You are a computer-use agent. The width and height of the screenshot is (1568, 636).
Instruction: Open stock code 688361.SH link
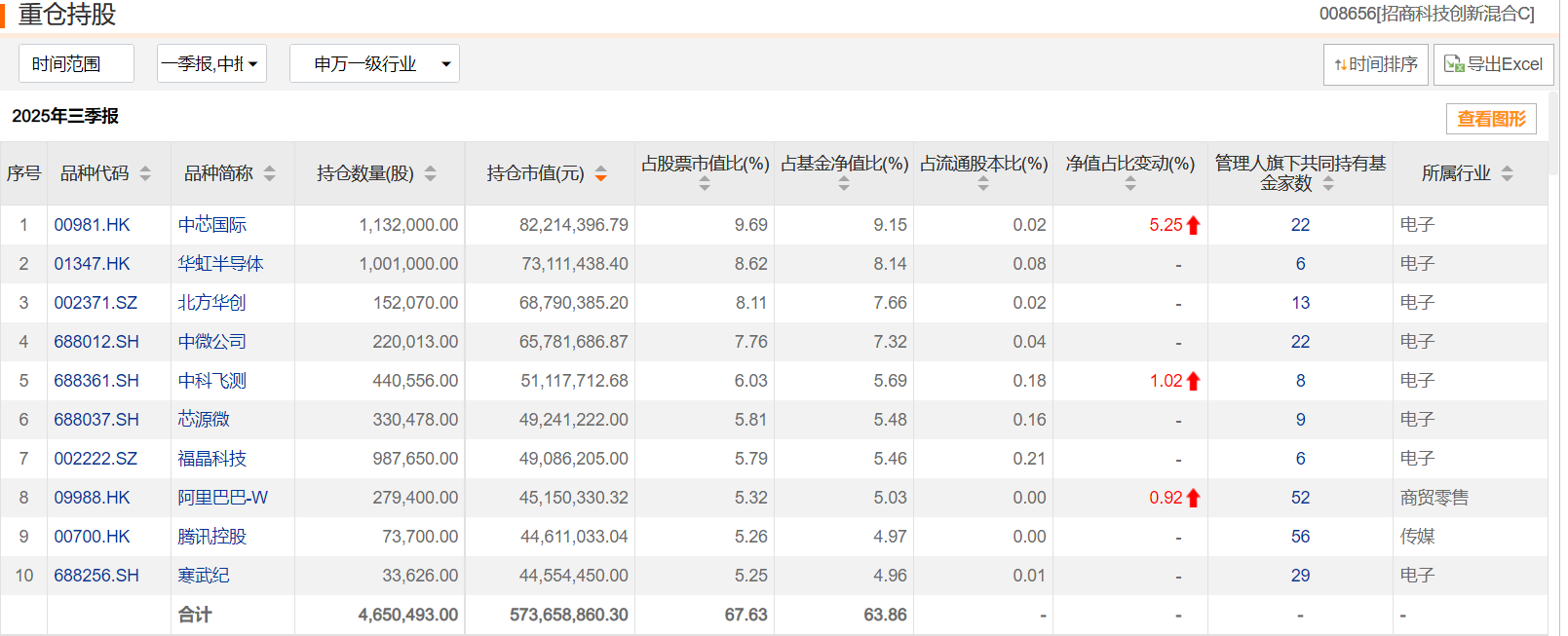coord(96,381)
